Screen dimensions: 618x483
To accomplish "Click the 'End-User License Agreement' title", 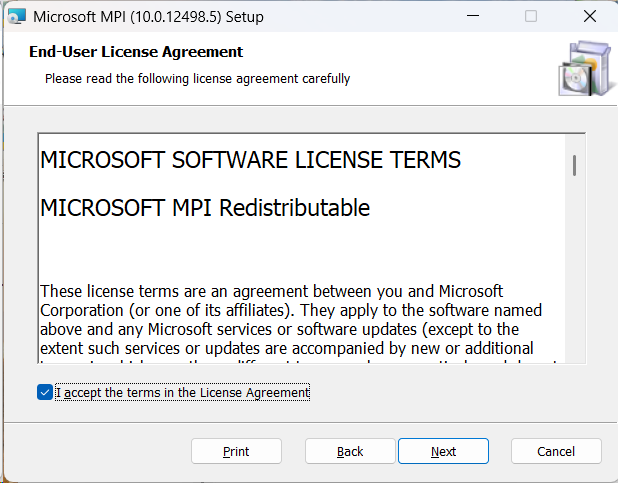I will click(x=136, y=52).
